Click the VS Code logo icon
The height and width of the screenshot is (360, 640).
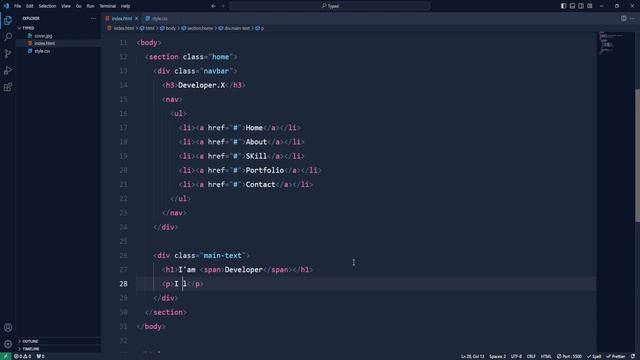click(6, 6)
